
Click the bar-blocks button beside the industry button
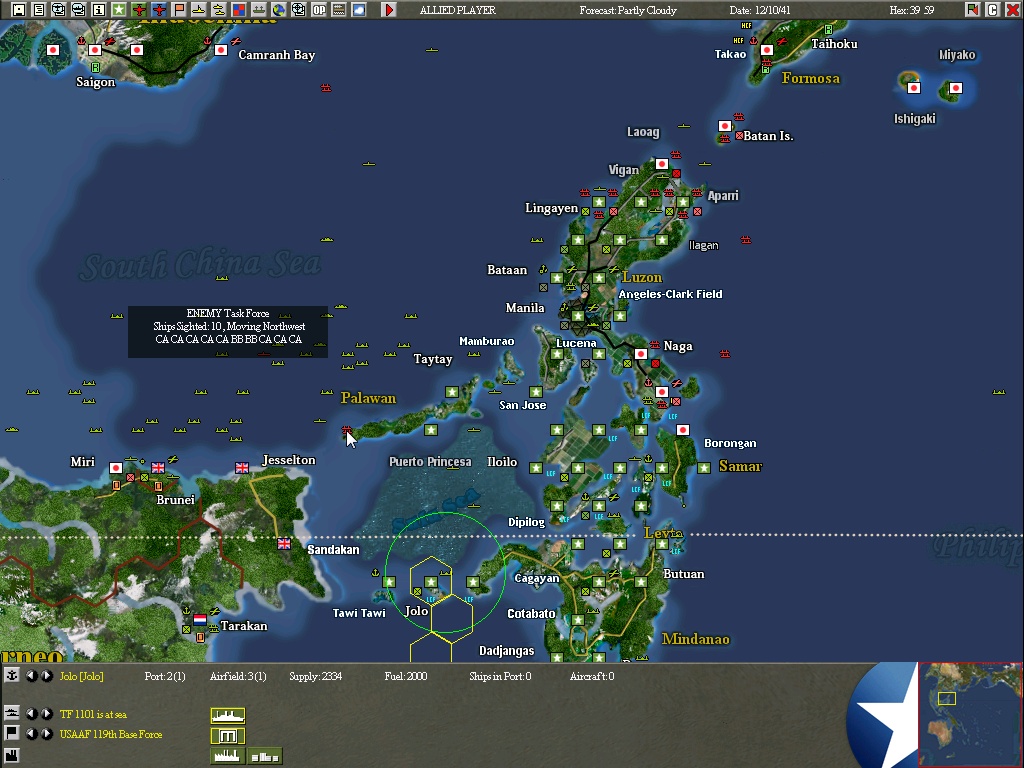click(265, 756)
